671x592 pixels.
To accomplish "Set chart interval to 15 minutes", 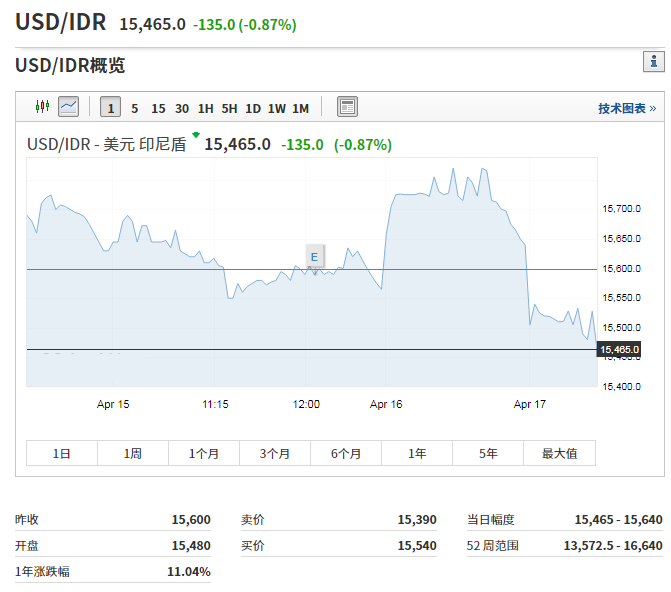I will [158, 108].
